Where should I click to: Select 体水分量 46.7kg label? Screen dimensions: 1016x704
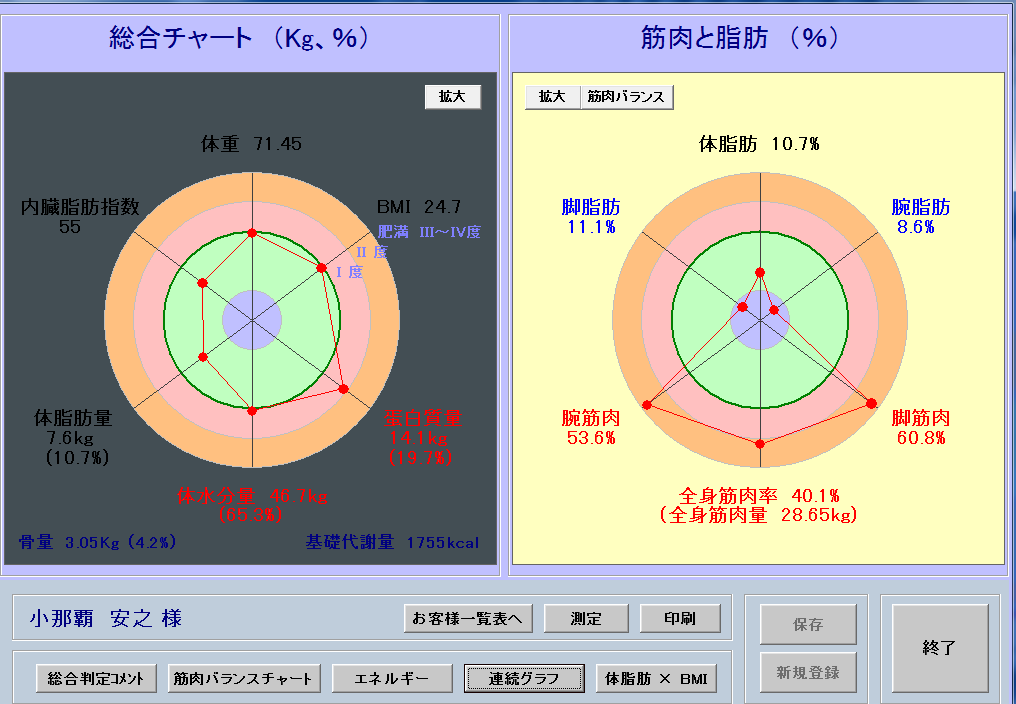252,496
